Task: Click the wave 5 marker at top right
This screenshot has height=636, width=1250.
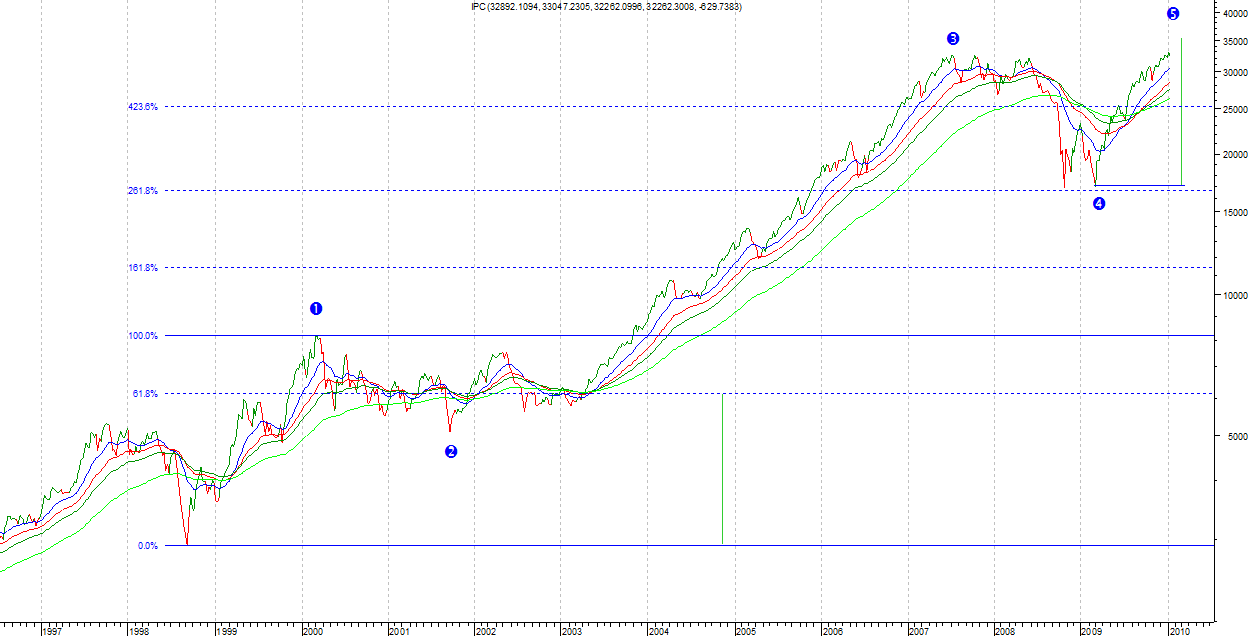Action: pyautogui.click(x=1173, y=14)
